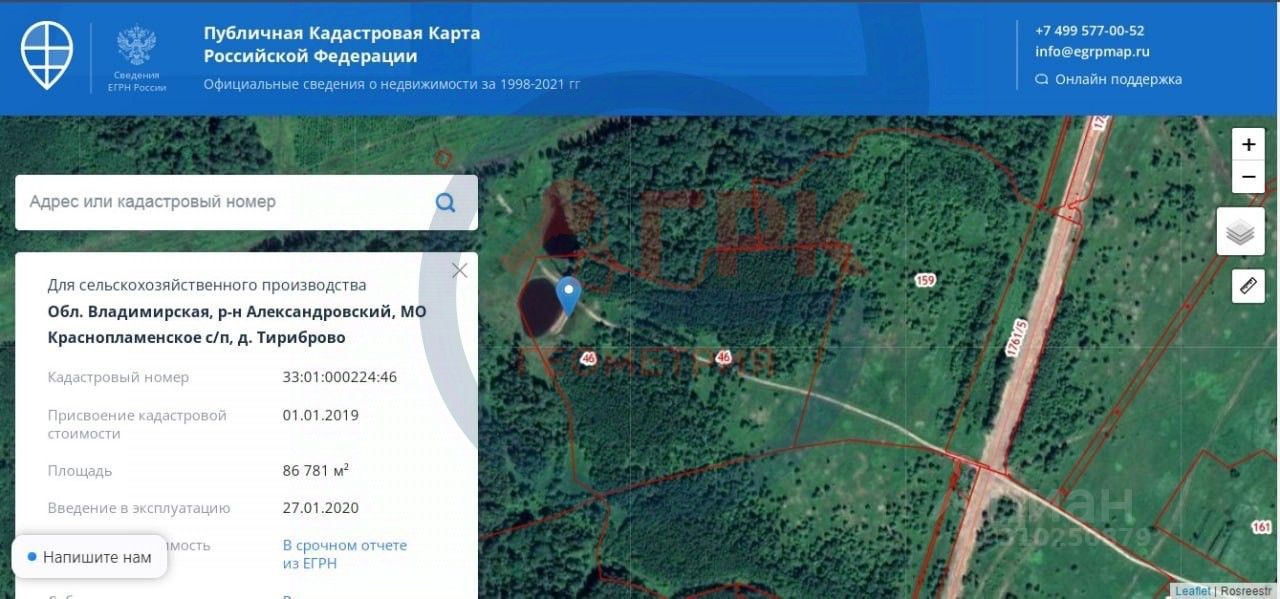This screenshot has height=599, width=1280.
Task: Select cadastral number 33:01:000224:46 text
Action: coord(340,377)
